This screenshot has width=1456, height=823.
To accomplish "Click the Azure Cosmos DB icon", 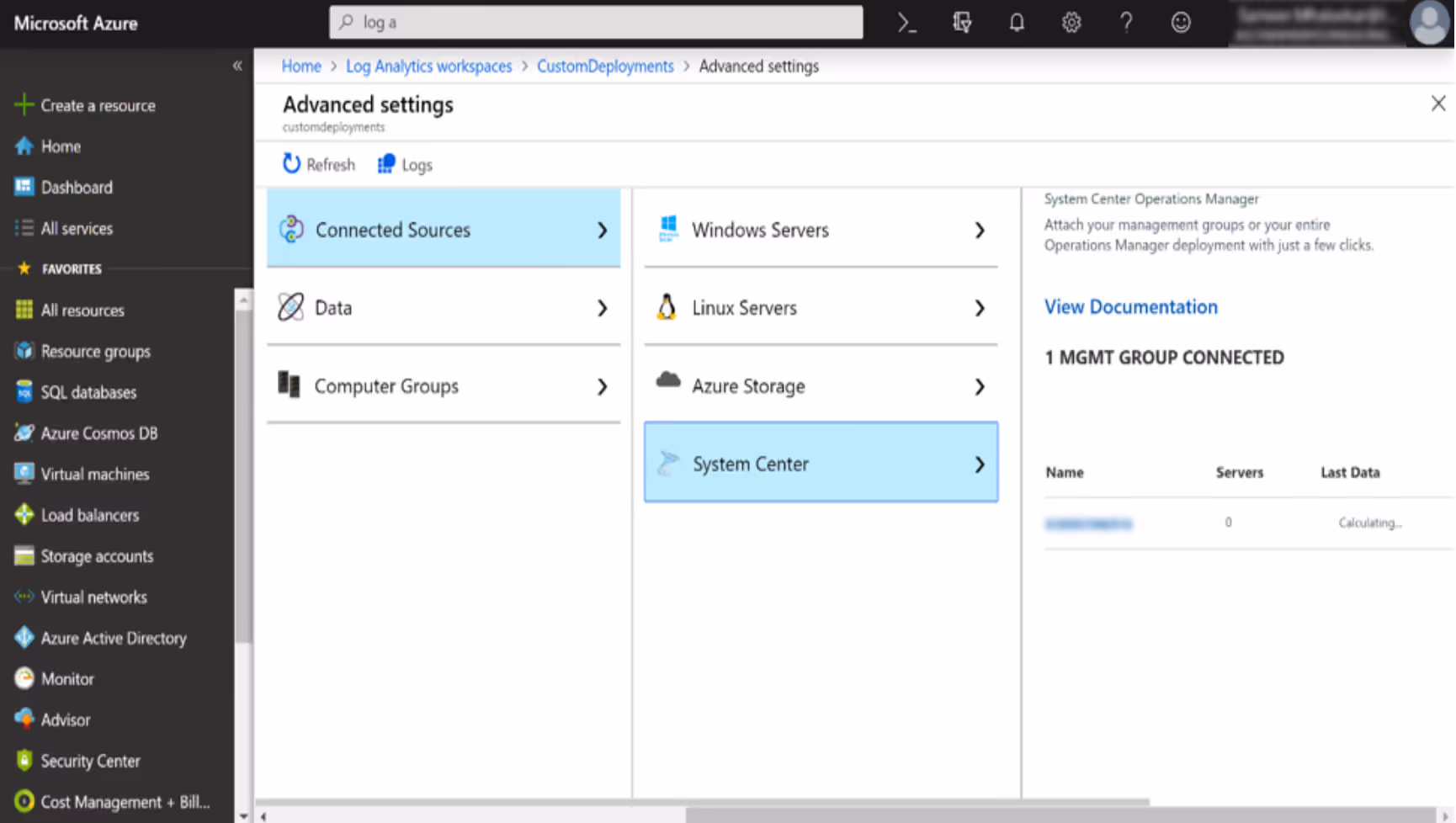I will pyautogui.click(x=24, y=433).
